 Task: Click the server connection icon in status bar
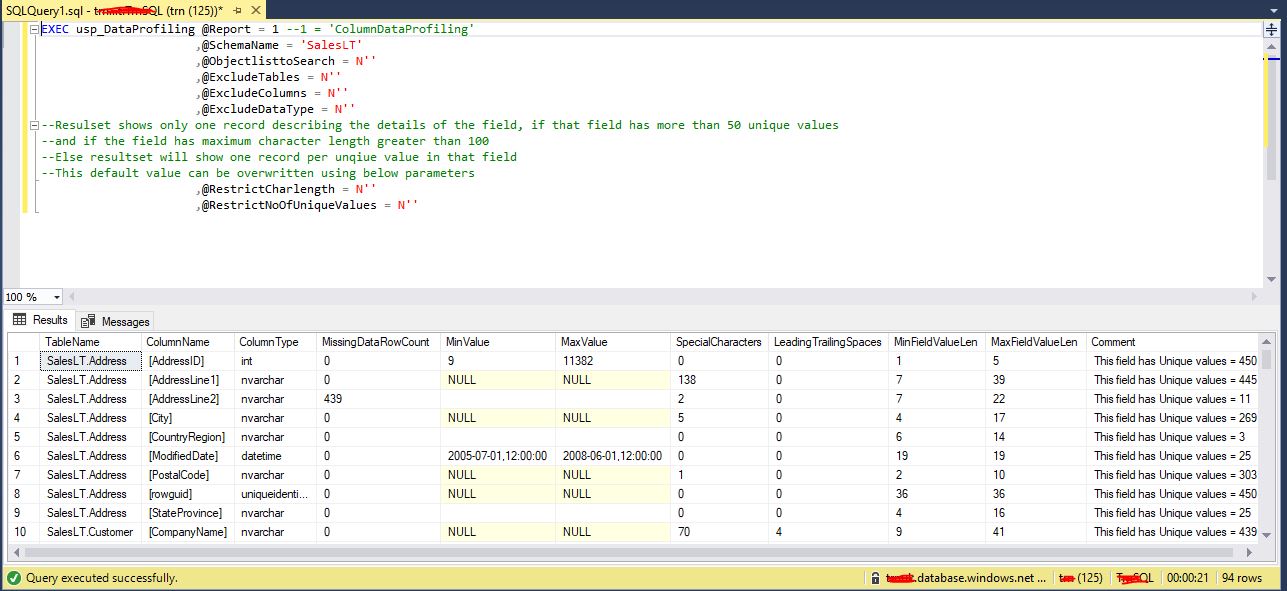pyautogui.click(x=876, y=578)
